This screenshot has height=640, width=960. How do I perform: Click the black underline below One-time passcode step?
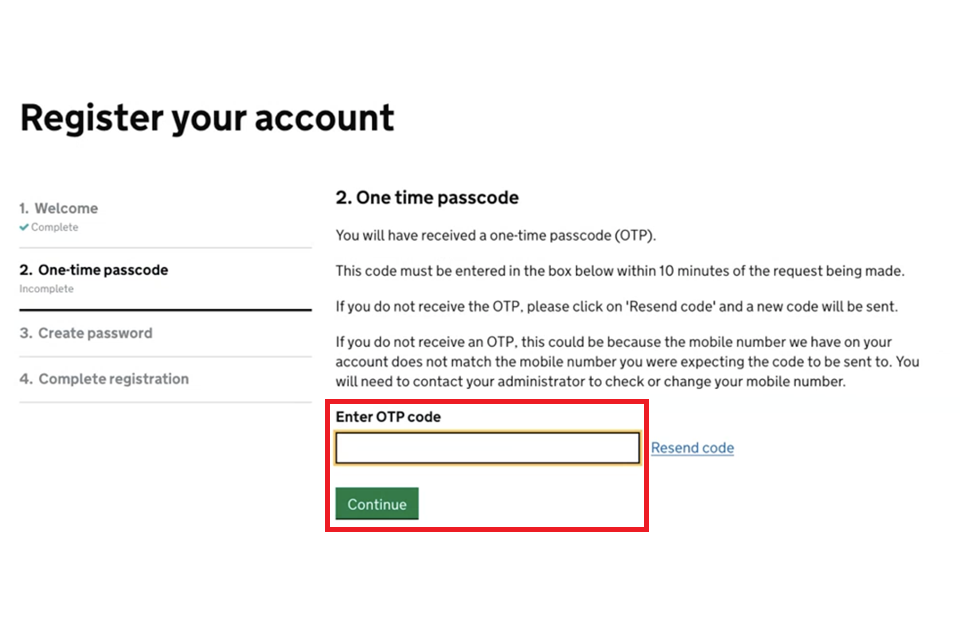[x=165, y=310]
